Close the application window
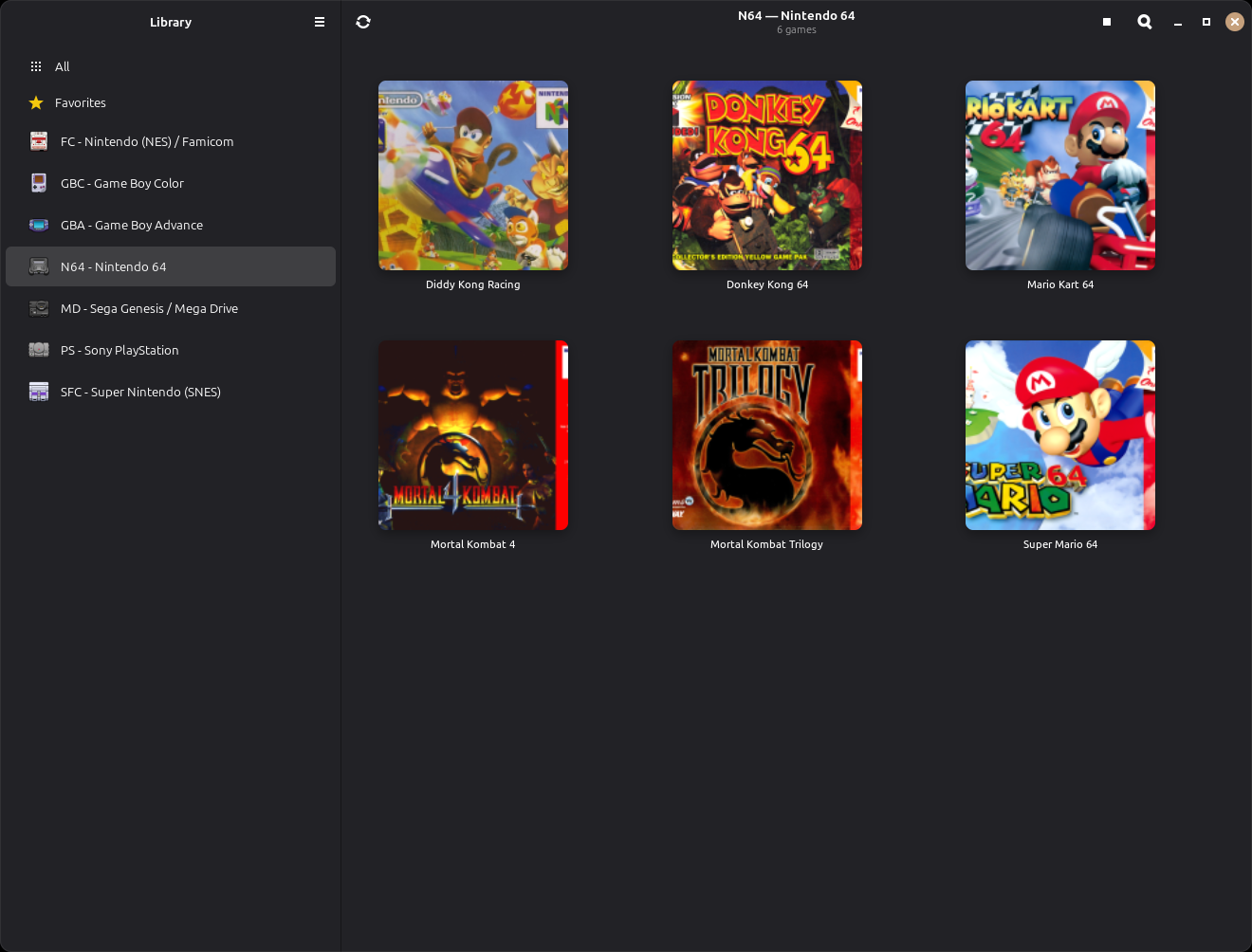Viewport: 1252px width, 952px height. pyautogui.click(x=1235, y=22)
